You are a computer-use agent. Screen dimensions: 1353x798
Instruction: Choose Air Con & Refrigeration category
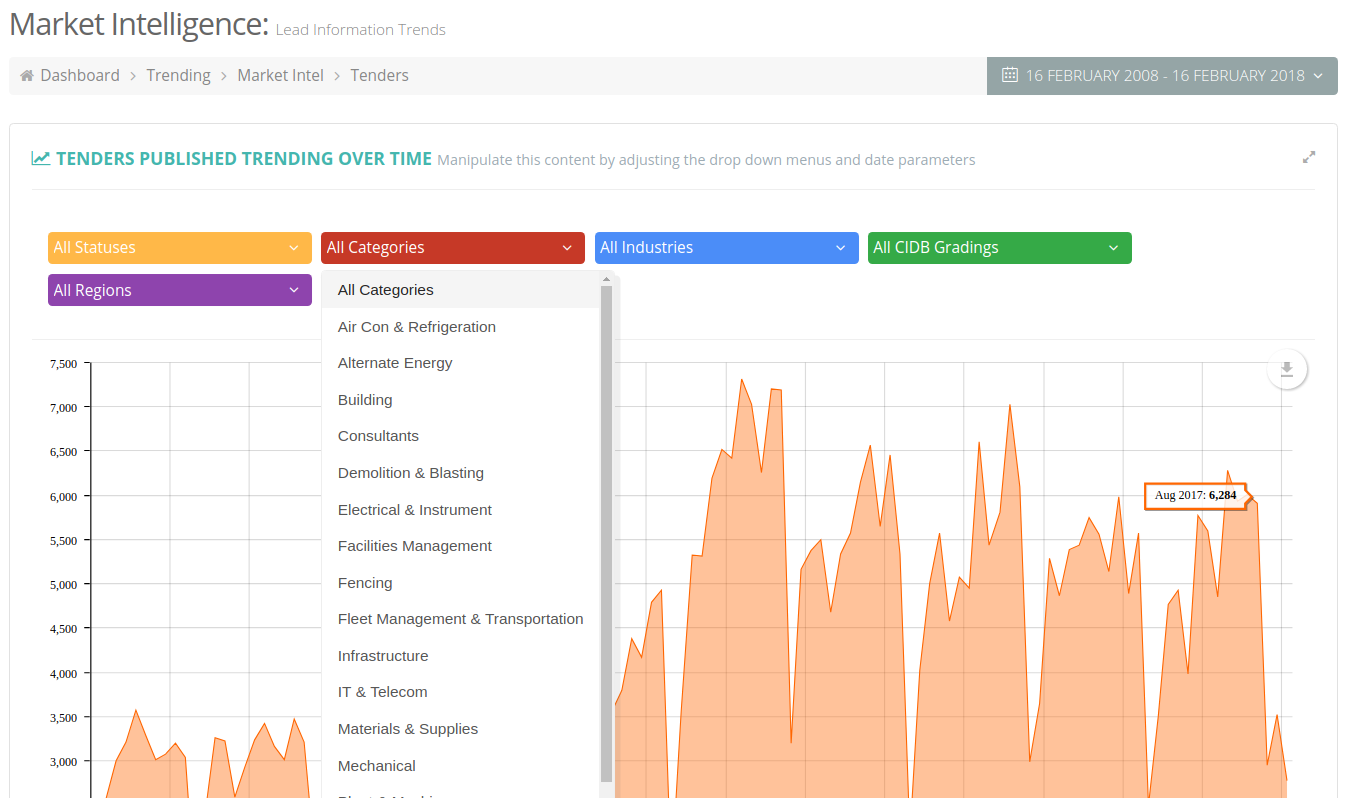click(461, 327)
